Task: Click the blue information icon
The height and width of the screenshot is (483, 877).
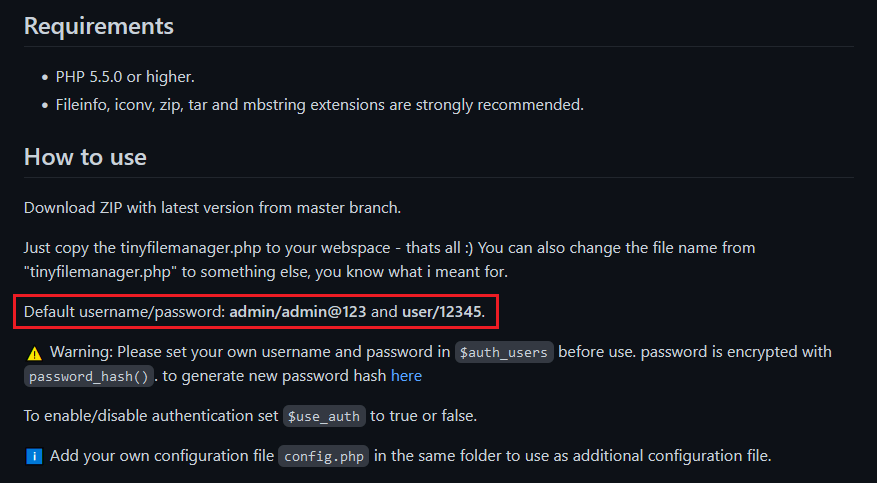Action: (x=34, y=456)
